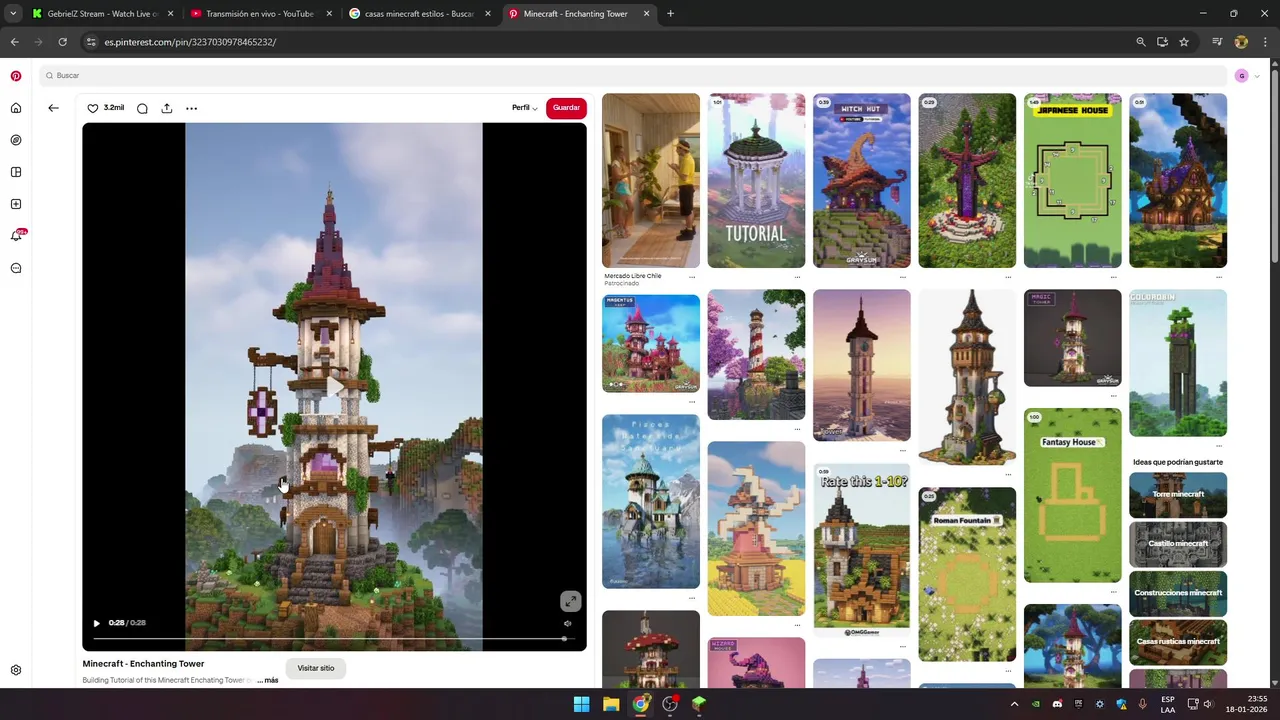Show hidden system tray icons chevron
This screenshot has height=720, width=1280.
pyautogui.click(x=1014, y=704)
